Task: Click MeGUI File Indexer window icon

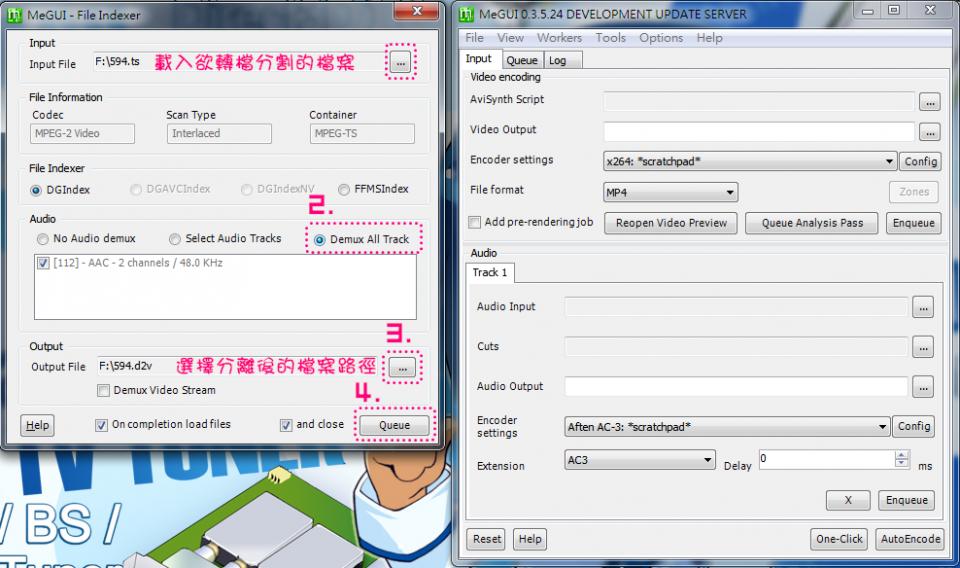Action: click(x=14, y=15)
